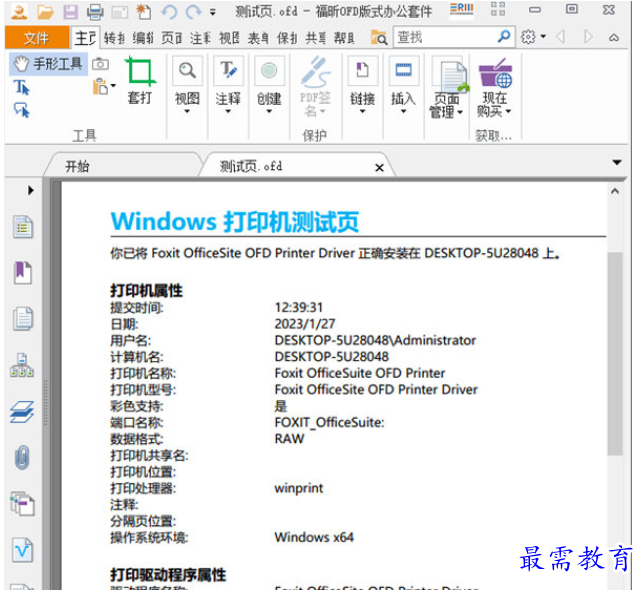641x590 pixels.
Task: Open the outline panel in sidebar
Action: click(22, 226)
